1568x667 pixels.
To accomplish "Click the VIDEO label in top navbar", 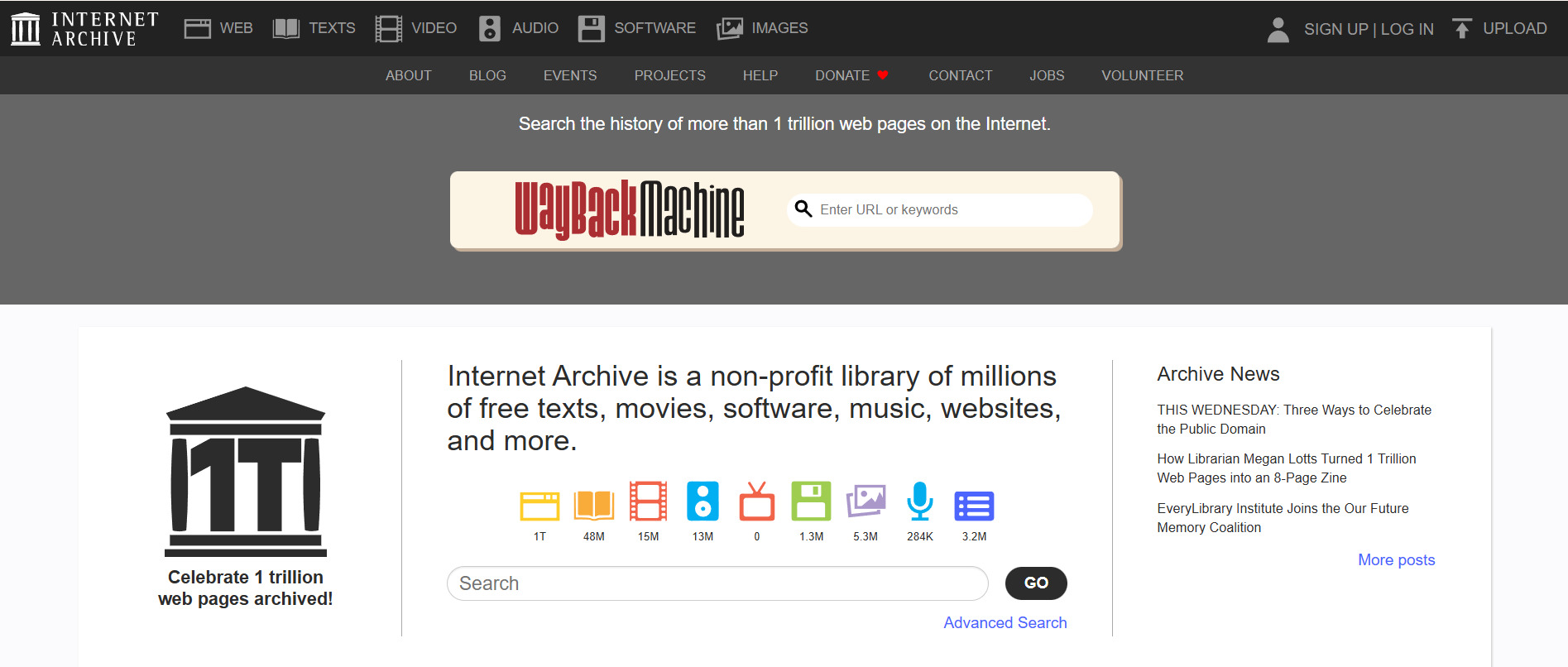I will 434,28.
